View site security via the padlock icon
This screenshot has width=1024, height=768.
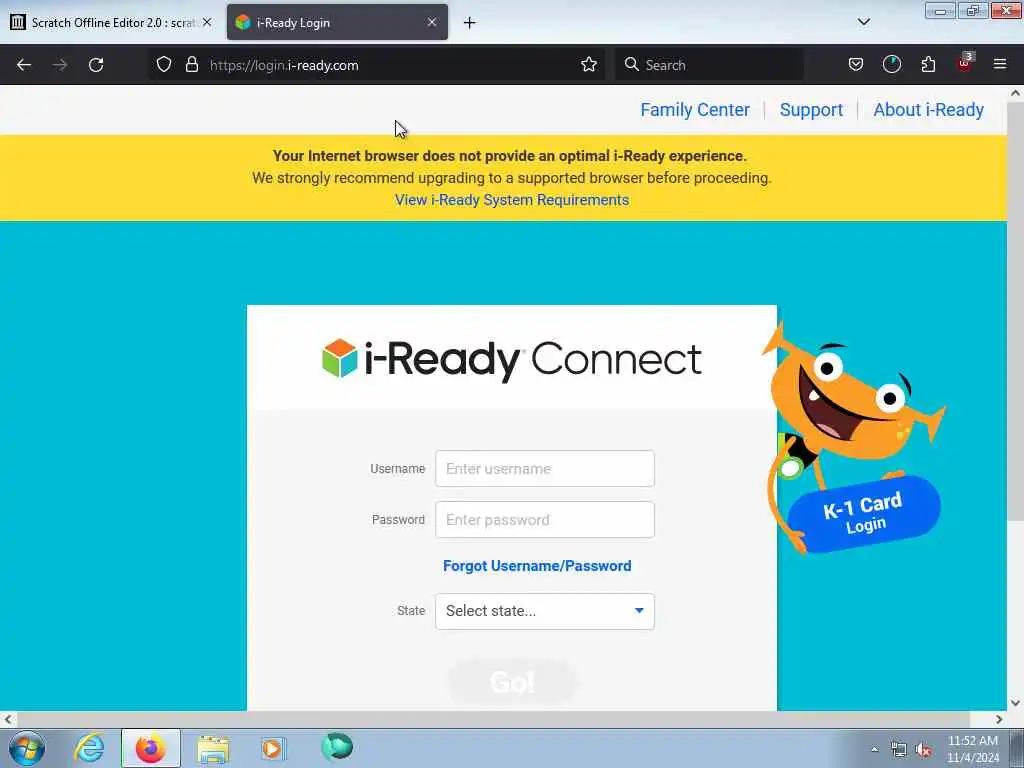pyautogui.click(x=191, y=64)
